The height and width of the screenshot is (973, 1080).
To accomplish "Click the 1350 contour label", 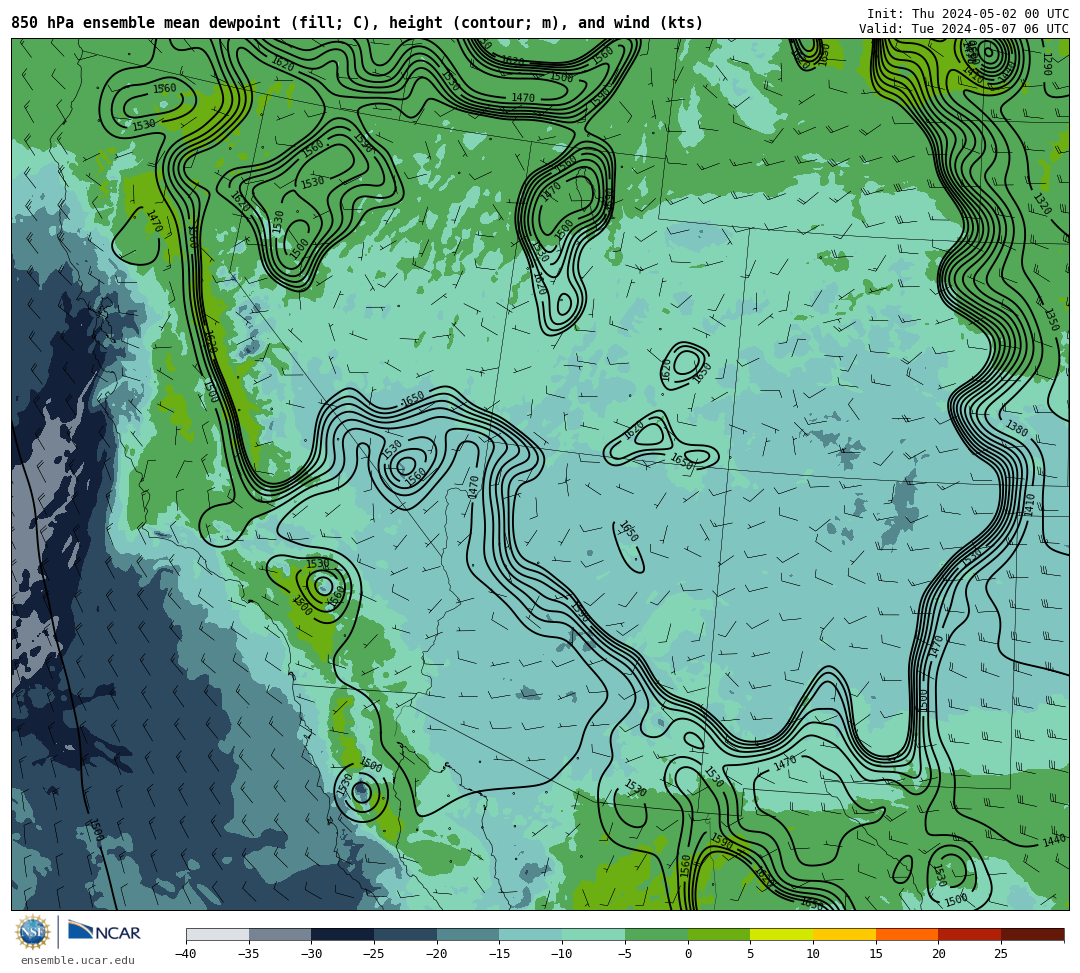I will (x=1051, y=319).
